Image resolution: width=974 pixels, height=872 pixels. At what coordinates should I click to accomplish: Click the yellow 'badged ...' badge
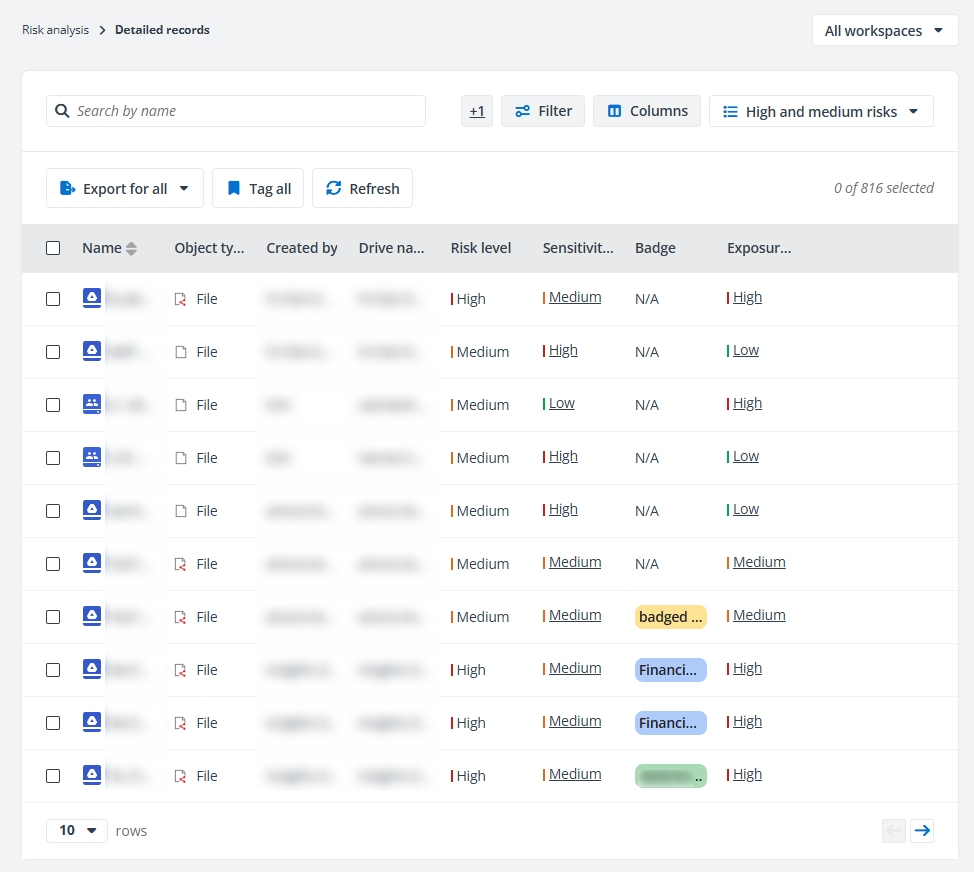[x=670, y=617]
